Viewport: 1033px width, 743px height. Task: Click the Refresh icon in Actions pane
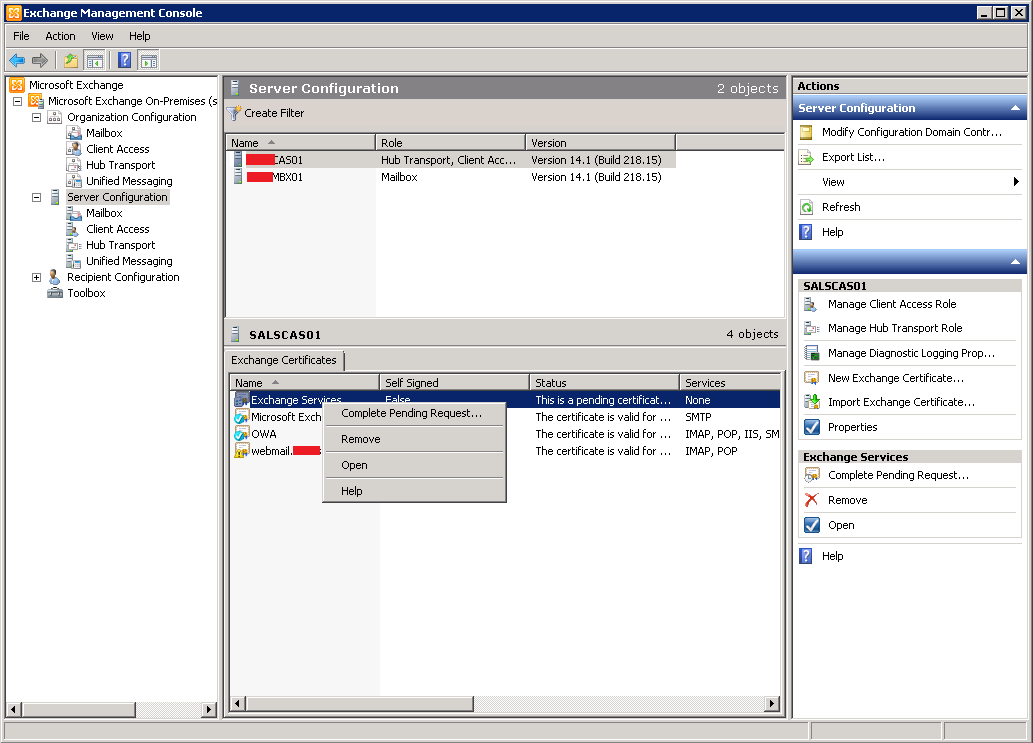[806, 207]
